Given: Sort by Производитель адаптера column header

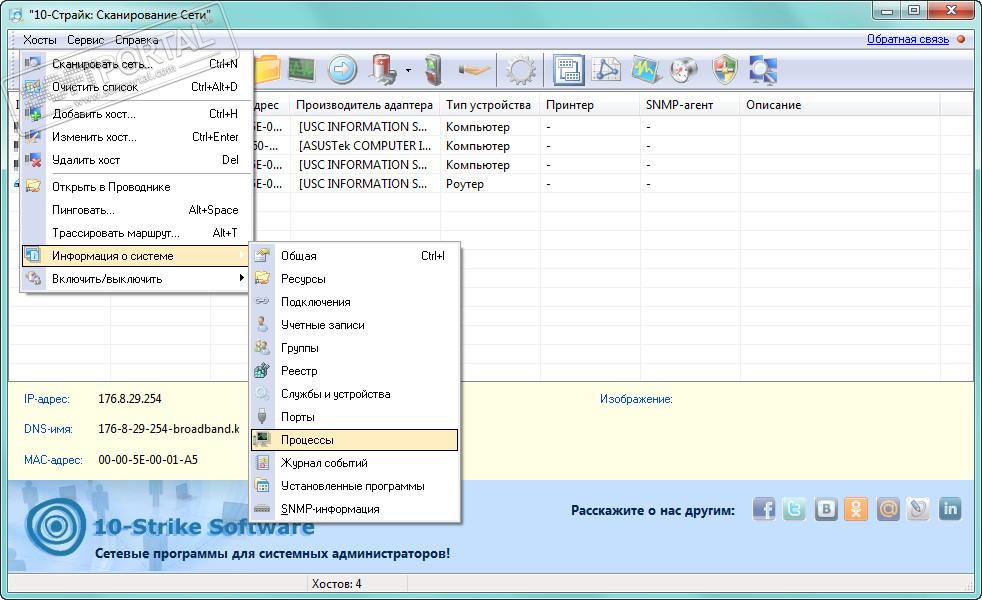Looking at the screenshot, I should point(365,105).
